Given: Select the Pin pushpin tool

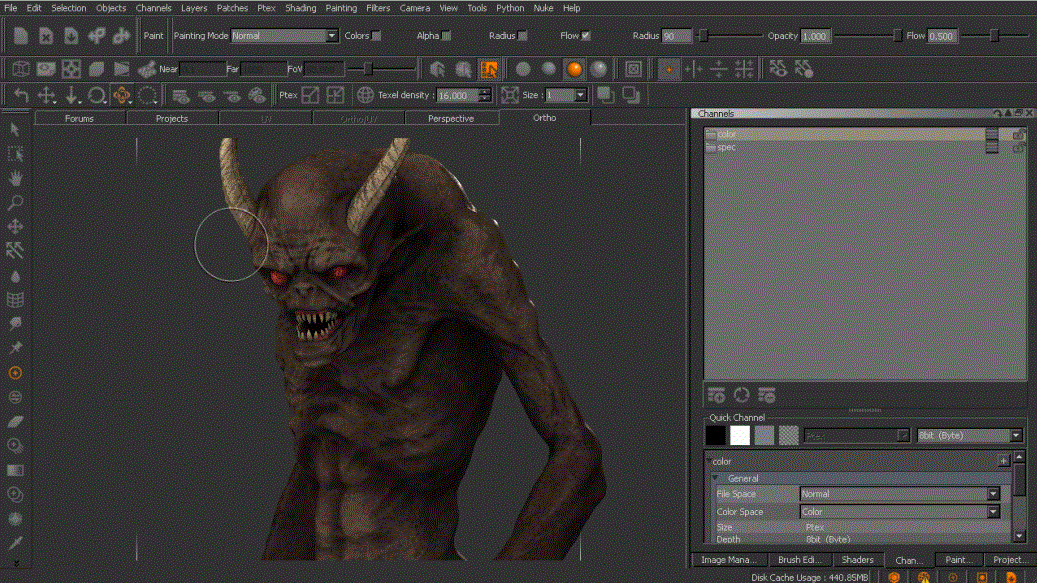Looking at the screenshot, I should coord(15,348).
